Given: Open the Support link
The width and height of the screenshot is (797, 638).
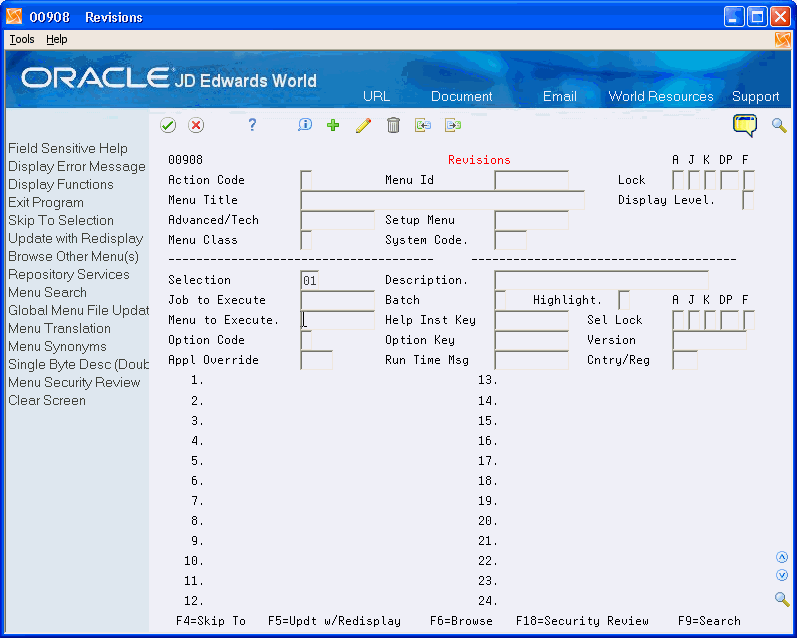Looking at the screenshot, I should (755, 96).
